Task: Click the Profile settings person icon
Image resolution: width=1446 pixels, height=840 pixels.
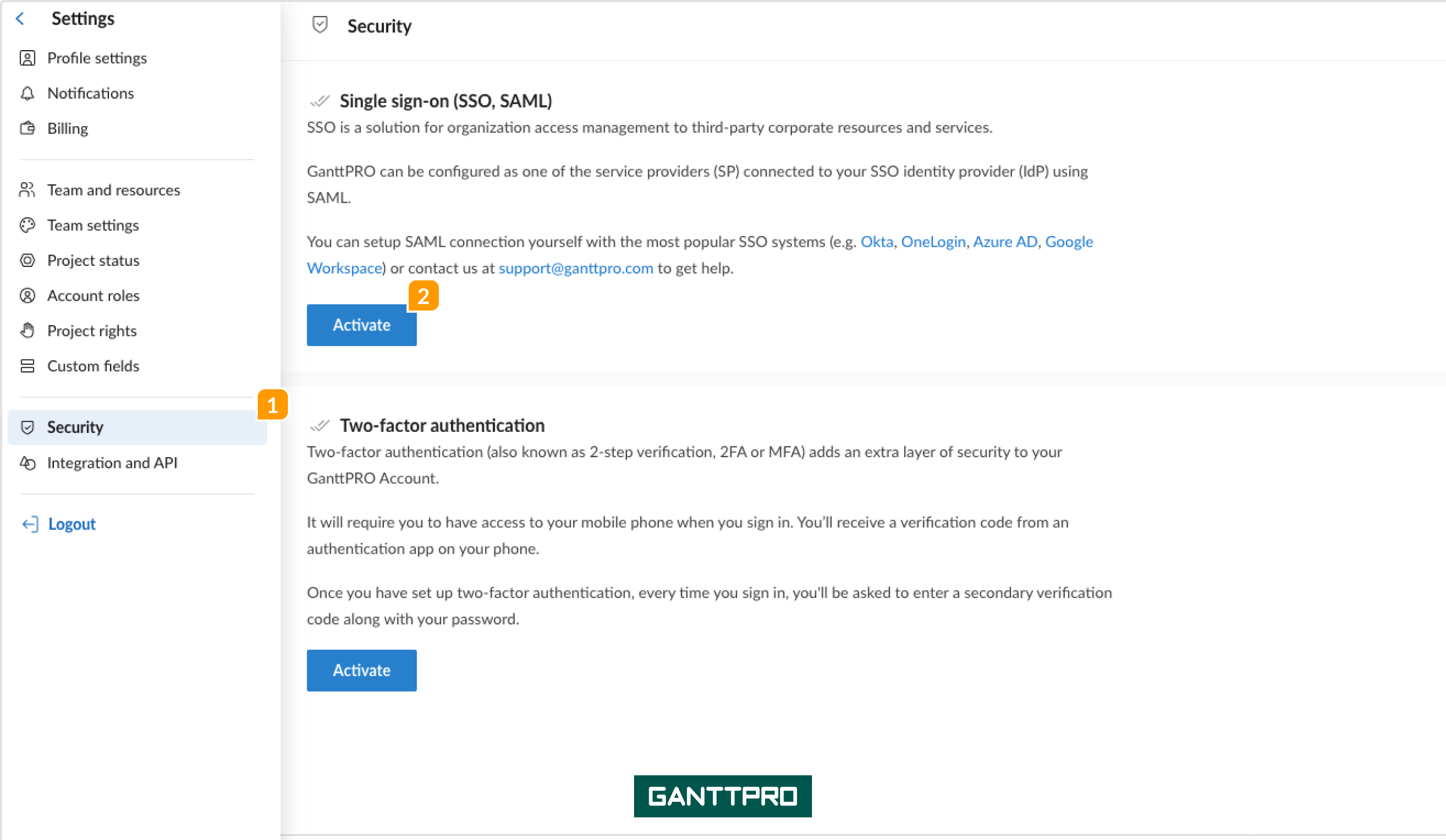Action: (27, 58)
